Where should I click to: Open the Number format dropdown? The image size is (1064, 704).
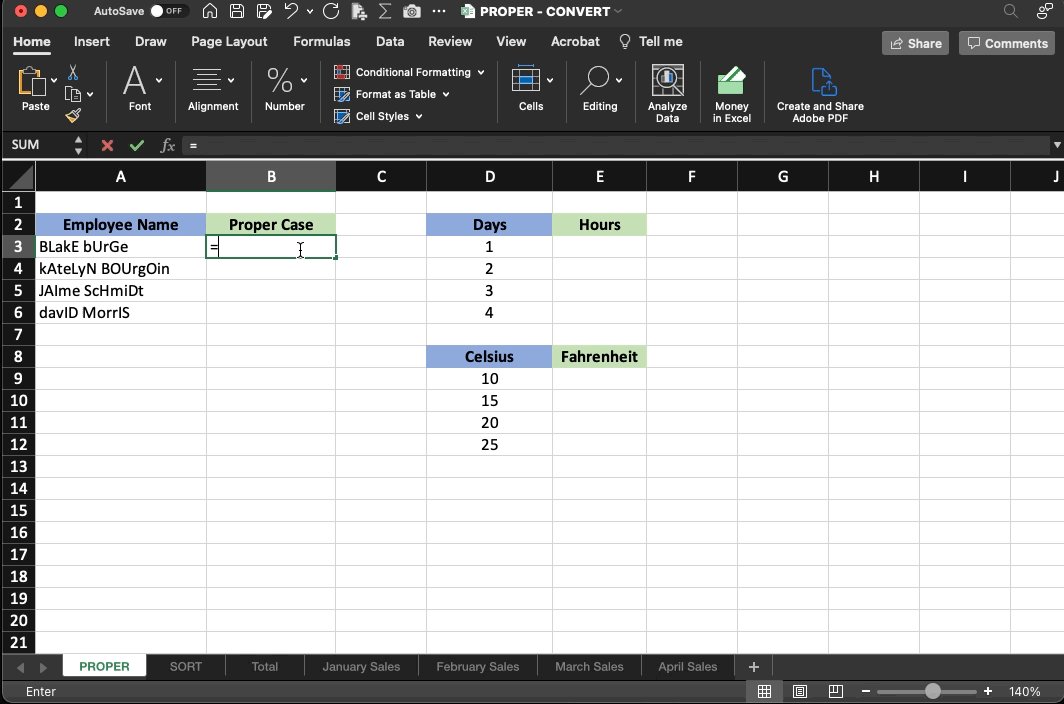[x=303, y=80]
